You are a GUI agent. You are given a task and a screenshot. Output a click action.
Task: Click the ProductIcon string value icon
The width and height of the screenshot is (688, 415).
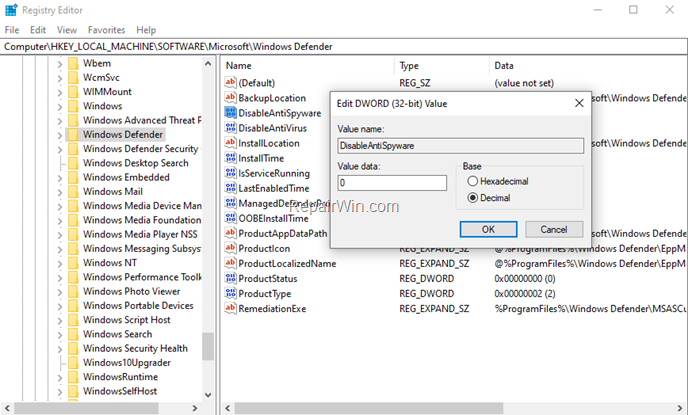point(230,248)
